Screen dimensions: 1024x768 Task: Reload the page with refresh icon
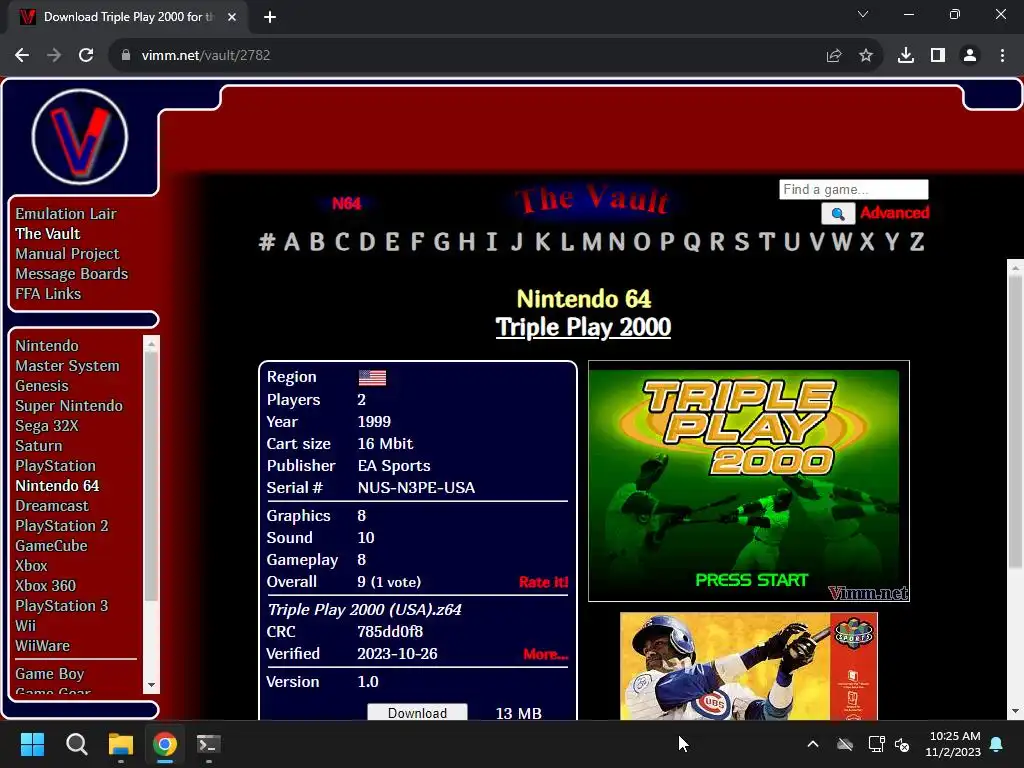point(86,56)
